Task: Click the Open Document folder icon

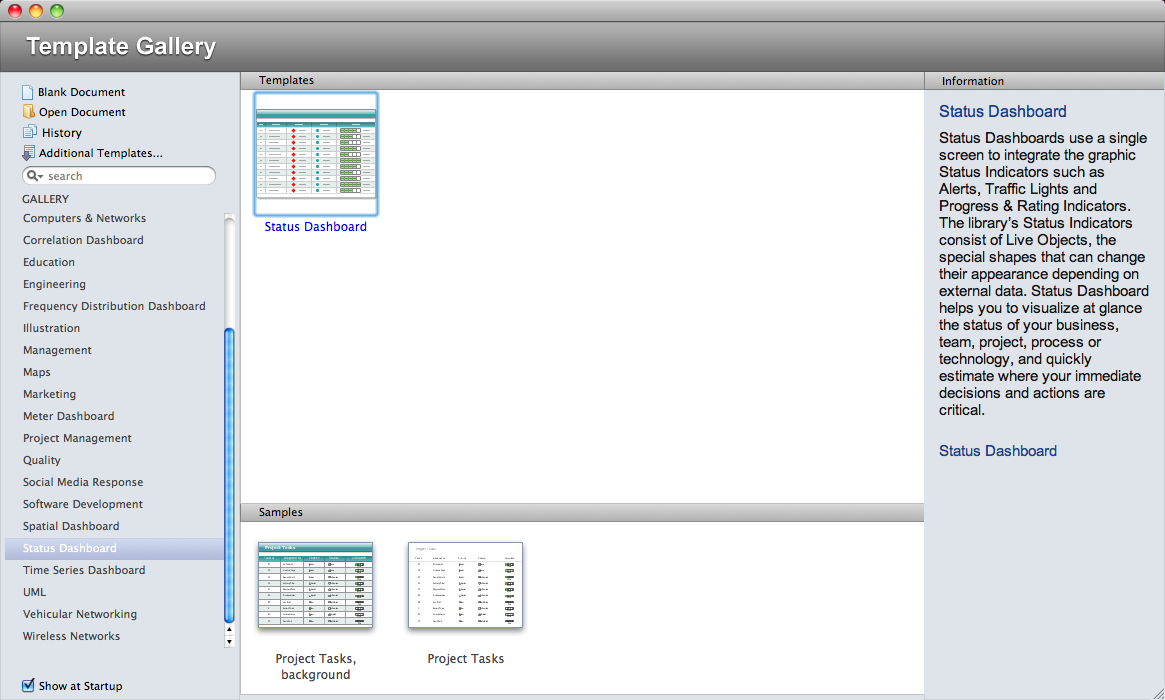Action: (x=28, y=111)
